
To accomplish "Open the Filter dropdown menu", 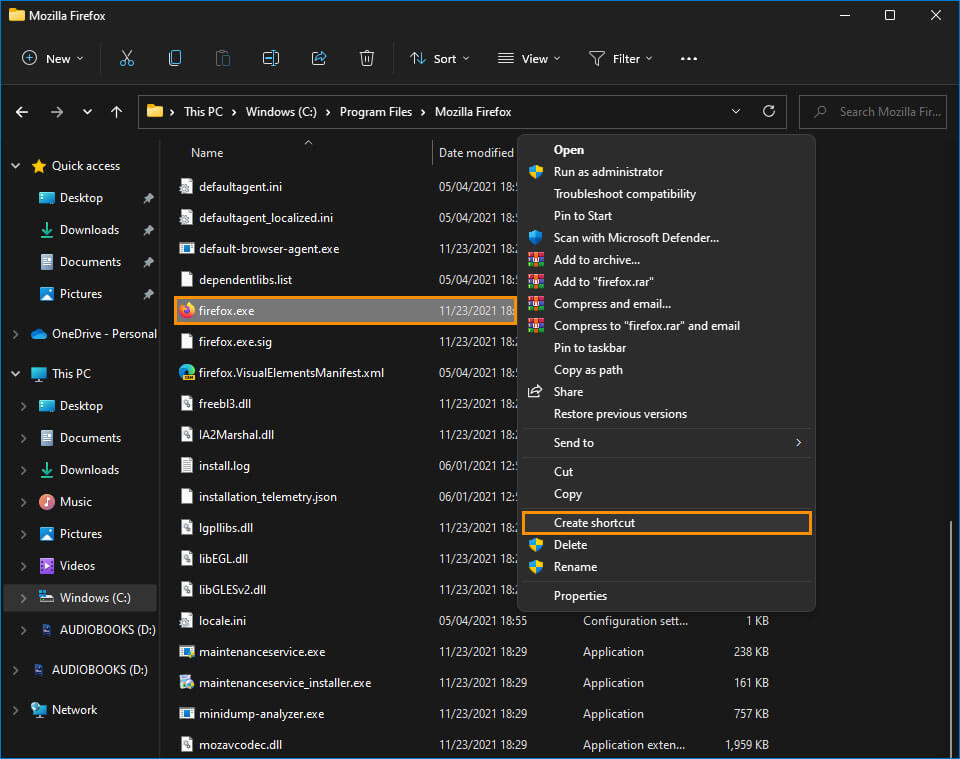I will click(620, 59).
